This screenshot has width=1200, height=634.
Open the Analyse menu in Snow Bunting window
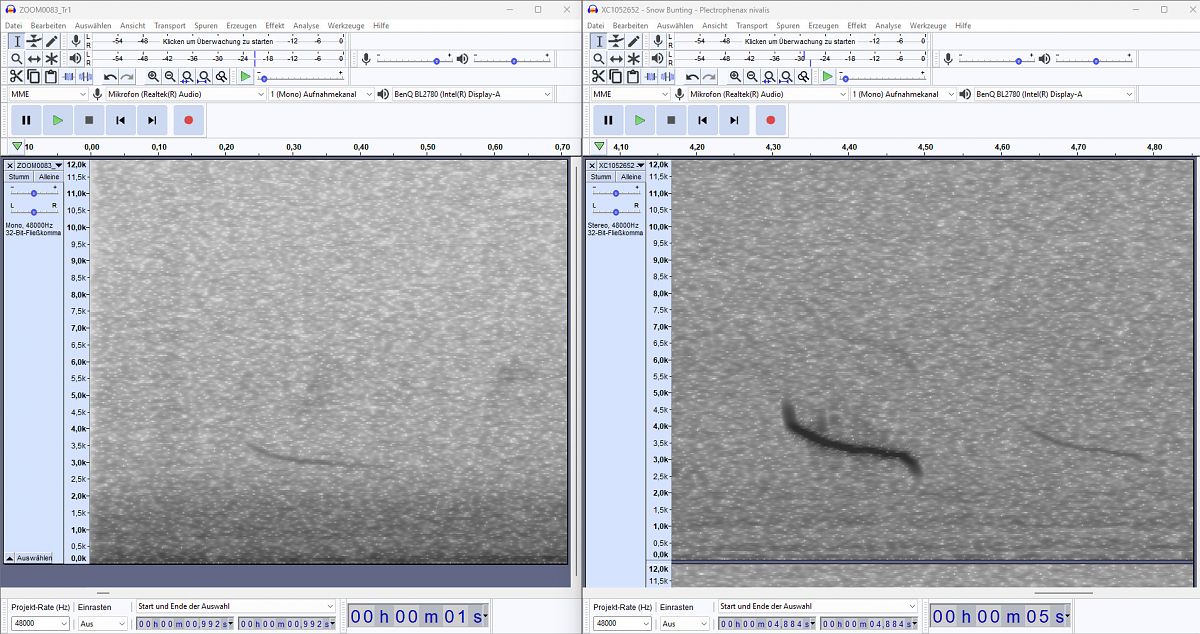[888, 25]
